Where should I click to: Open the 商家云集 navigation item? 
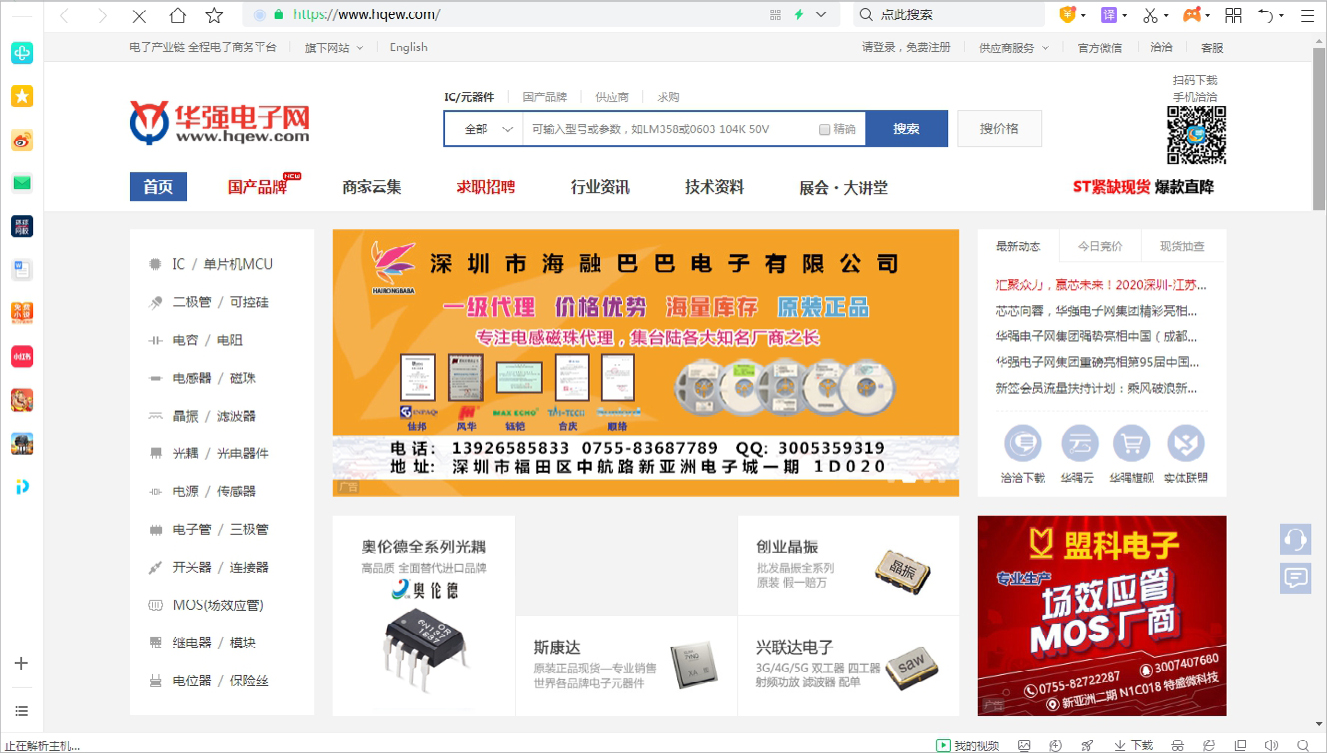pos(372,187)
